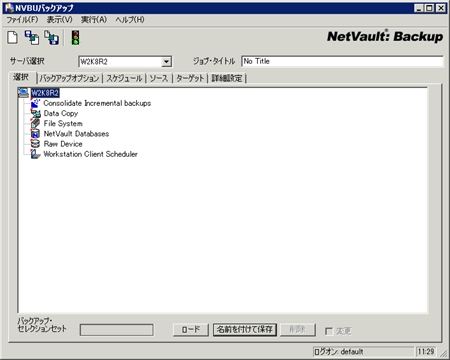Image resolution: width=450 pixels, height=360 pixels.
Task: Select Data Copy tree item
Action: (61, 114)
